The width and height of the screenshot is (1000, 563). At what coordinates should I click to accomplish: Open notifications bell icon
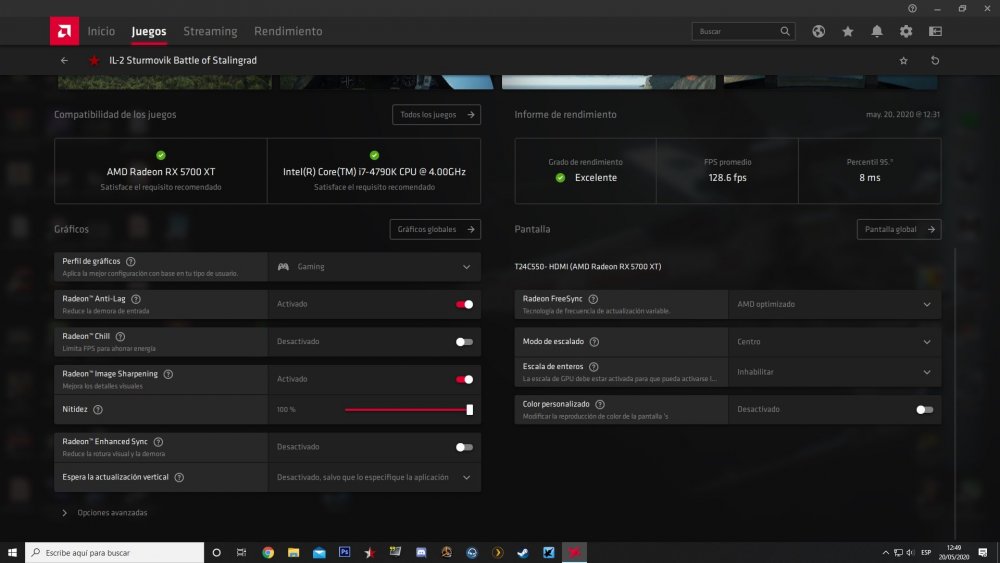877,32
